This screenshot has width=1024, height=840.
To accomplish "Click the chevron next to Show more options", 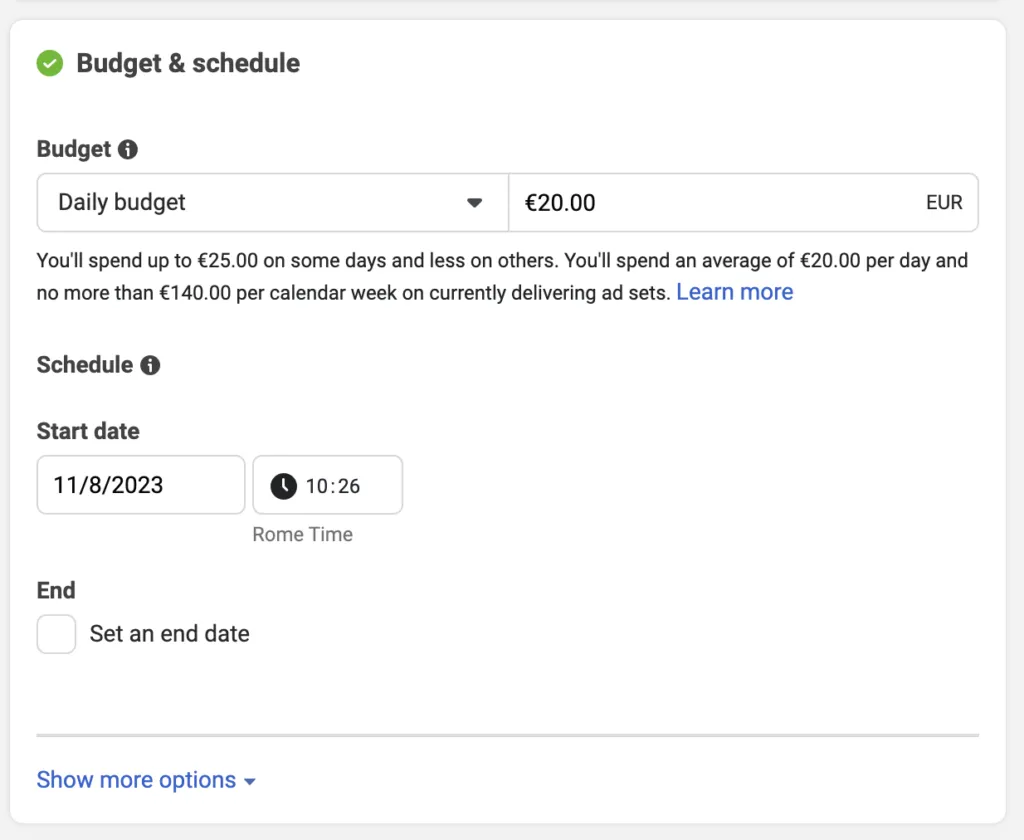I will pyautogui.click(x=251, y=780).
